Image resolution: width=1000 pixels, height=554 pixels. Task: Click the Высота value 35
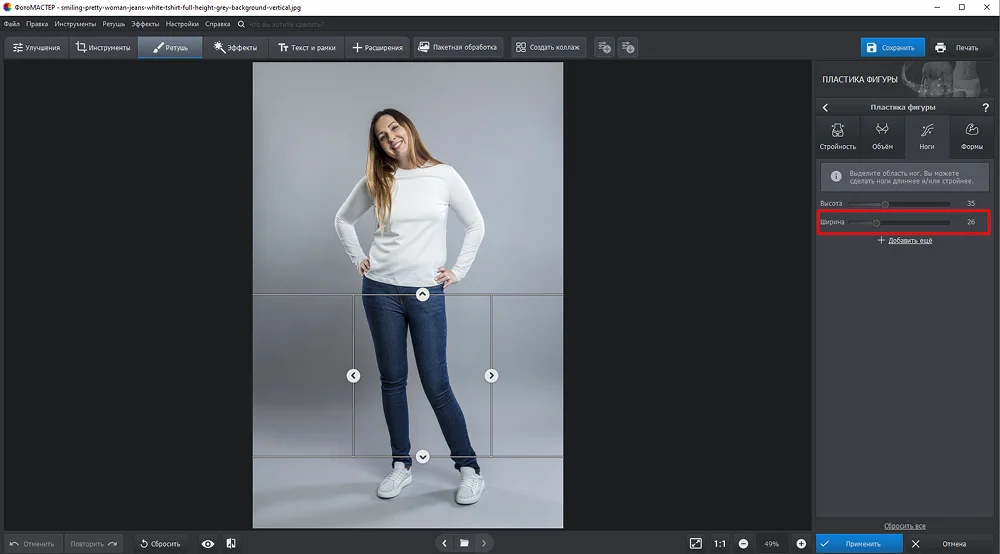click(971, 203)
